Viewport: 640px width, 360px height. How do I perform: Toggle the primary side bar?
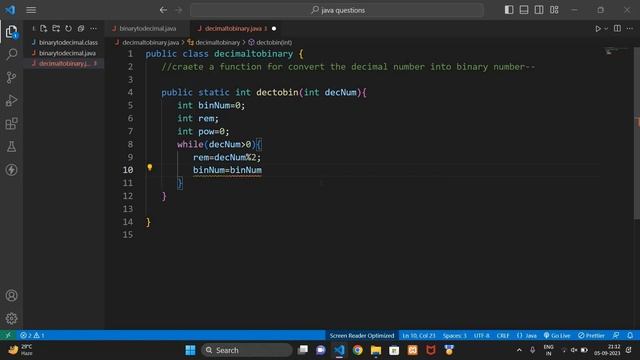pos(509,10)
